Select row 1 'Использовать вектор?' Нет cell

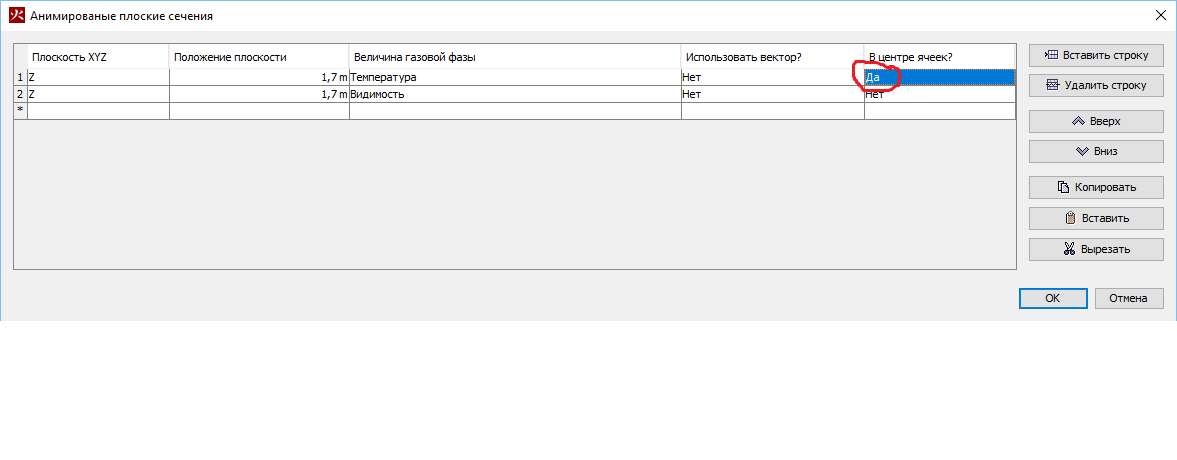[x=772, y=77]
